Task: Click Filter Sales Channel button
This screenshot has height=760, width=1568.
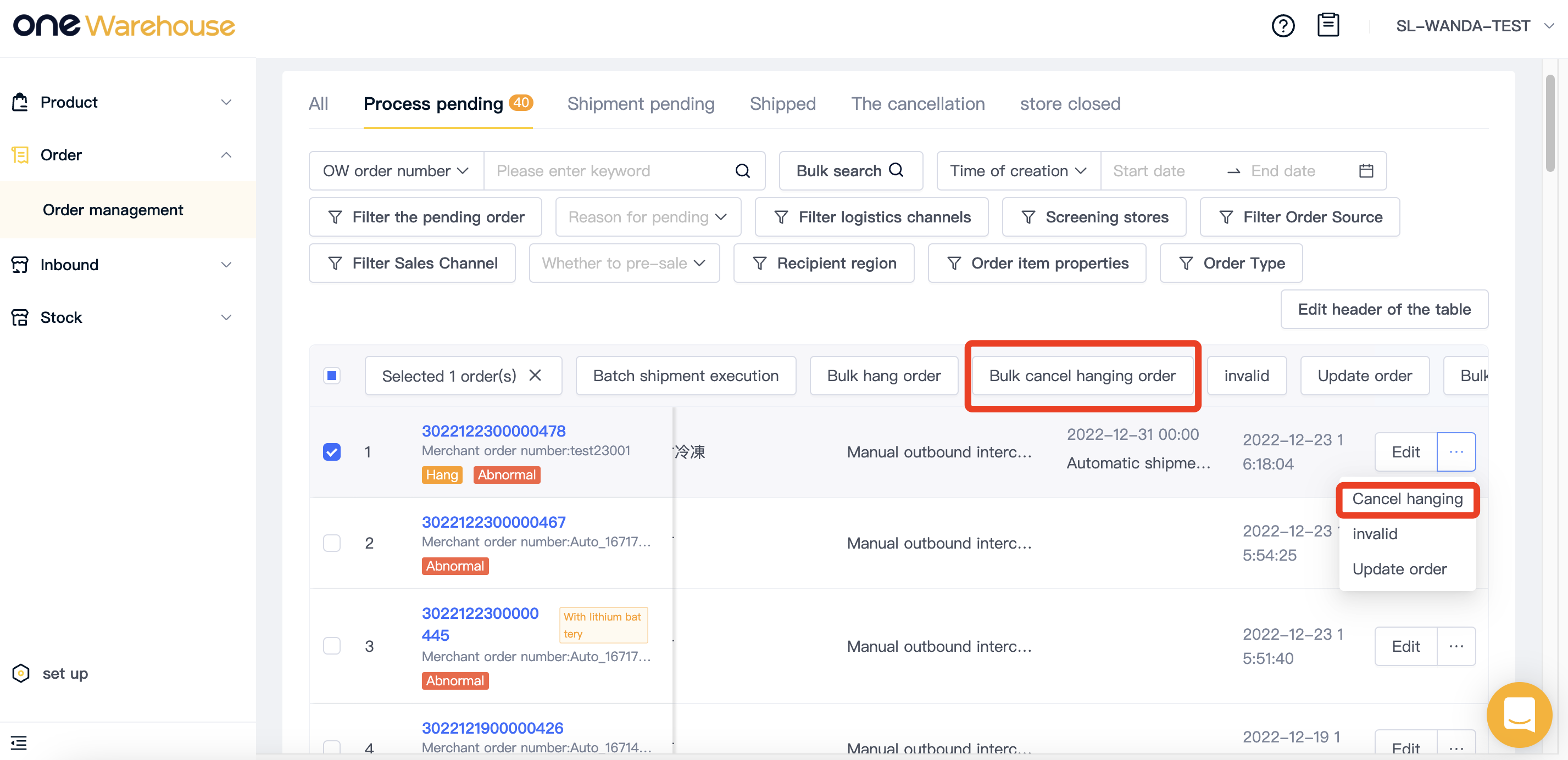Action: click(x=412, y=264)
